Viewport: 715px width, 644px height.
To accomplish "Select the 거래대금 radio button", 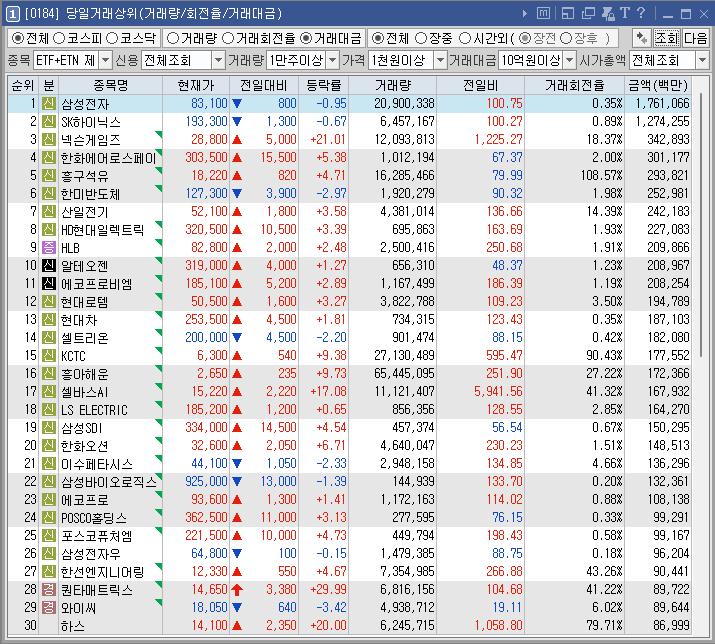I will pyautogui.click(x=306, y=38).
